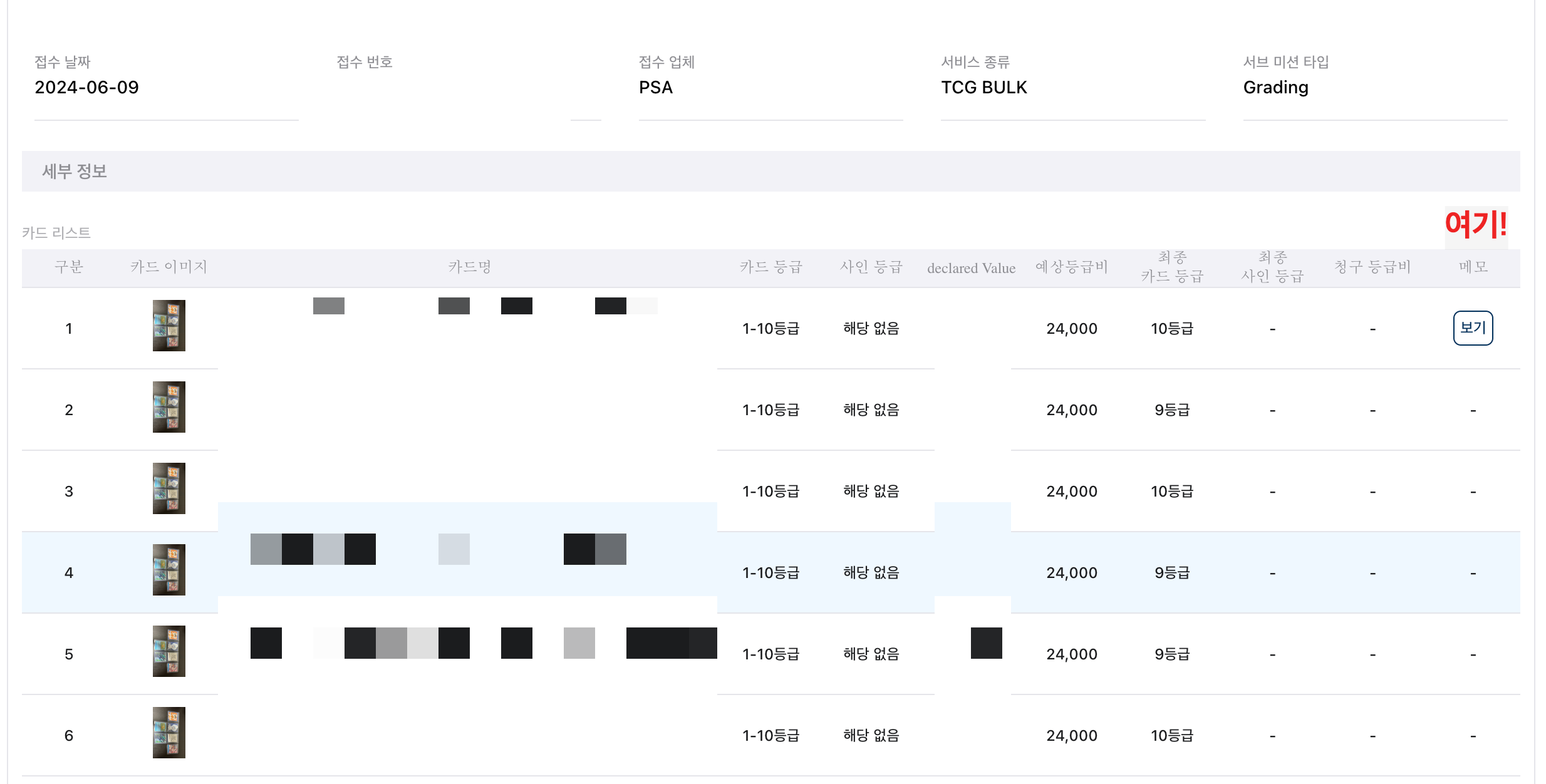Click row number 5 in 구분 column

click(69, 654)
